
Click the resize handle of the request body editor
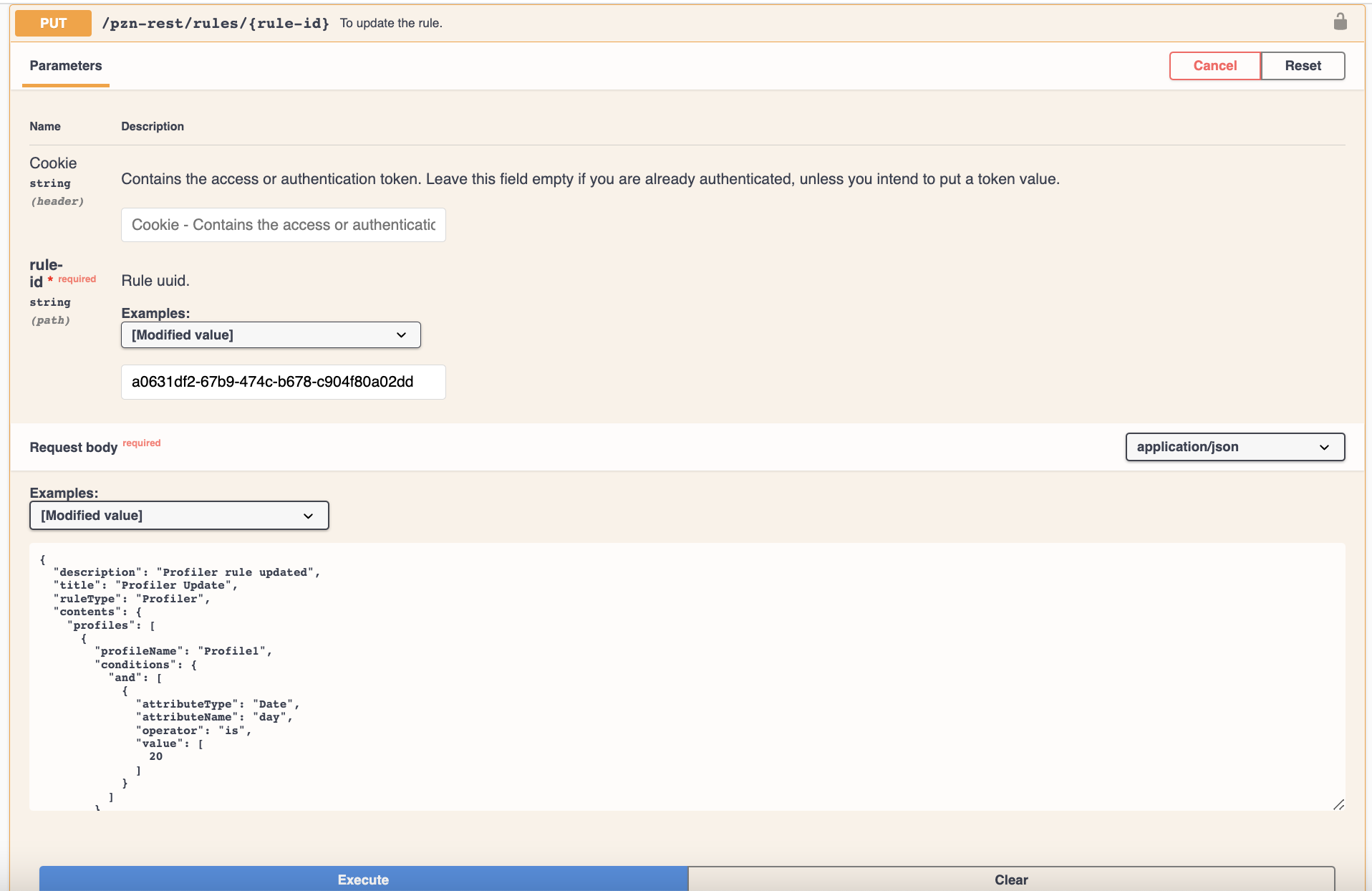(x=1340, y=805)
